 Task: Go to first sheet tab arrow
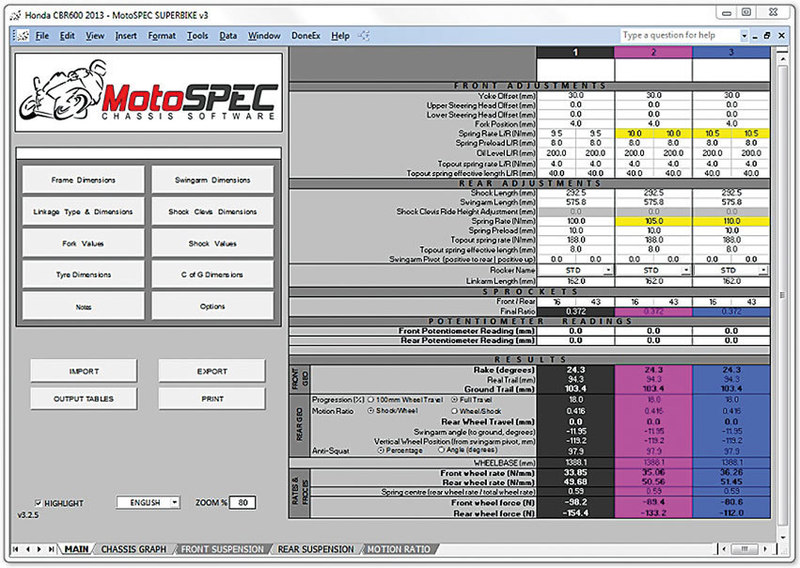16,549
